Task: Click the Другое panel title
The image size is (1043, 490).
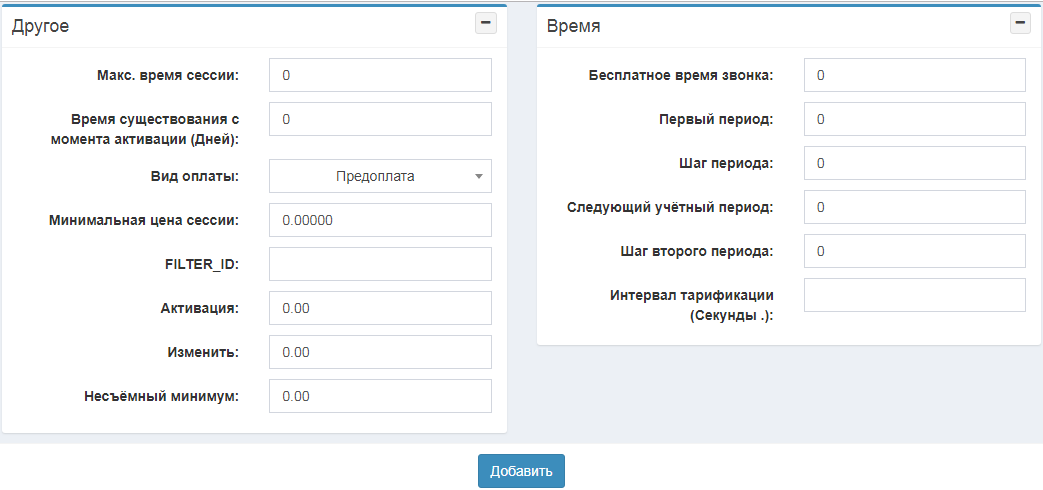Action: 40,26
